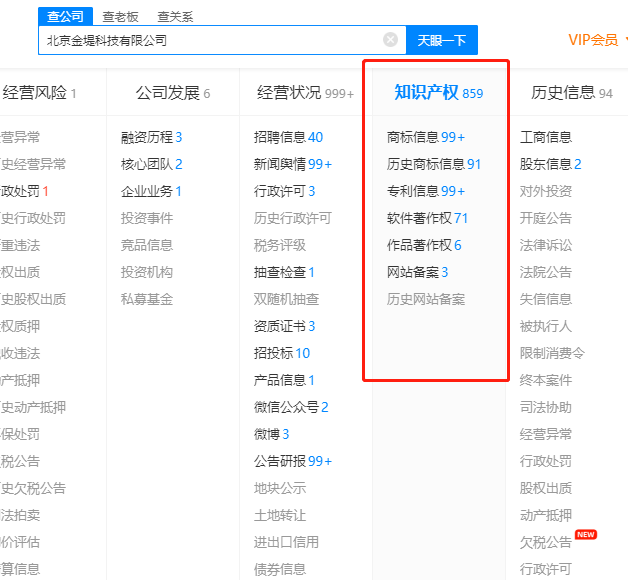
Task: Clear the search box with the X icon
Action: [390, 40]
